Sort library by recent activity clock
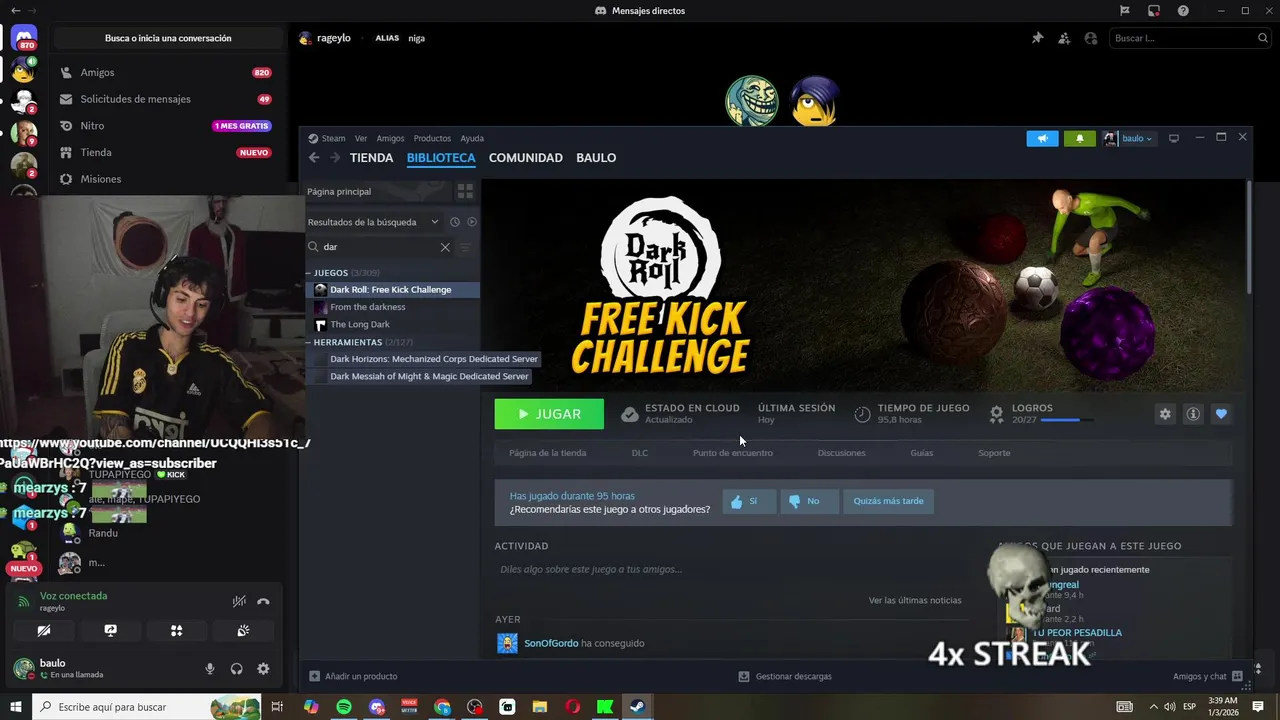This screenshot has width=1280, height=720. (x=454, y=222)
